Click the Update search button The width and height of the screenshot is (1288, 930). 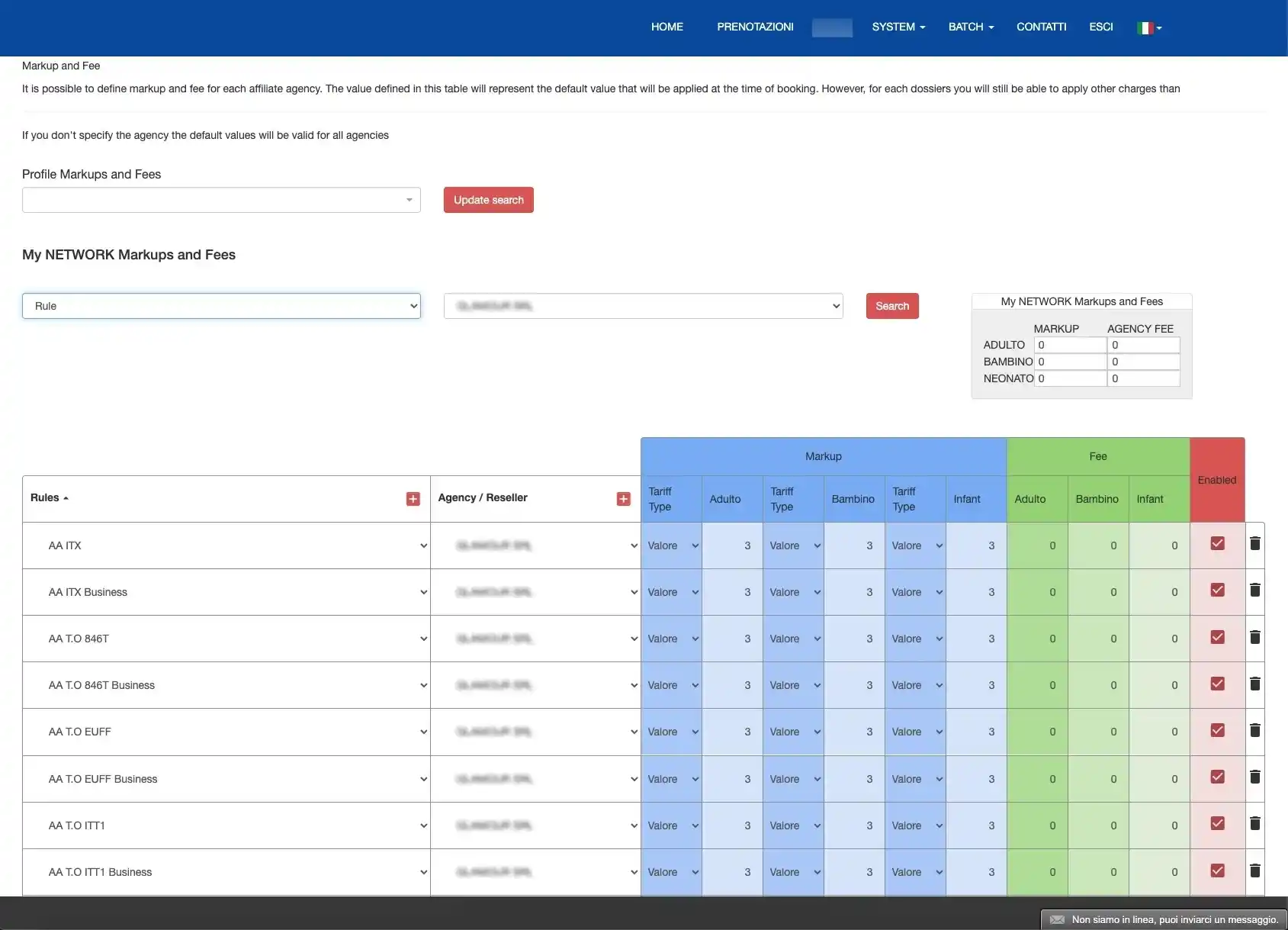tap(488, 200)
